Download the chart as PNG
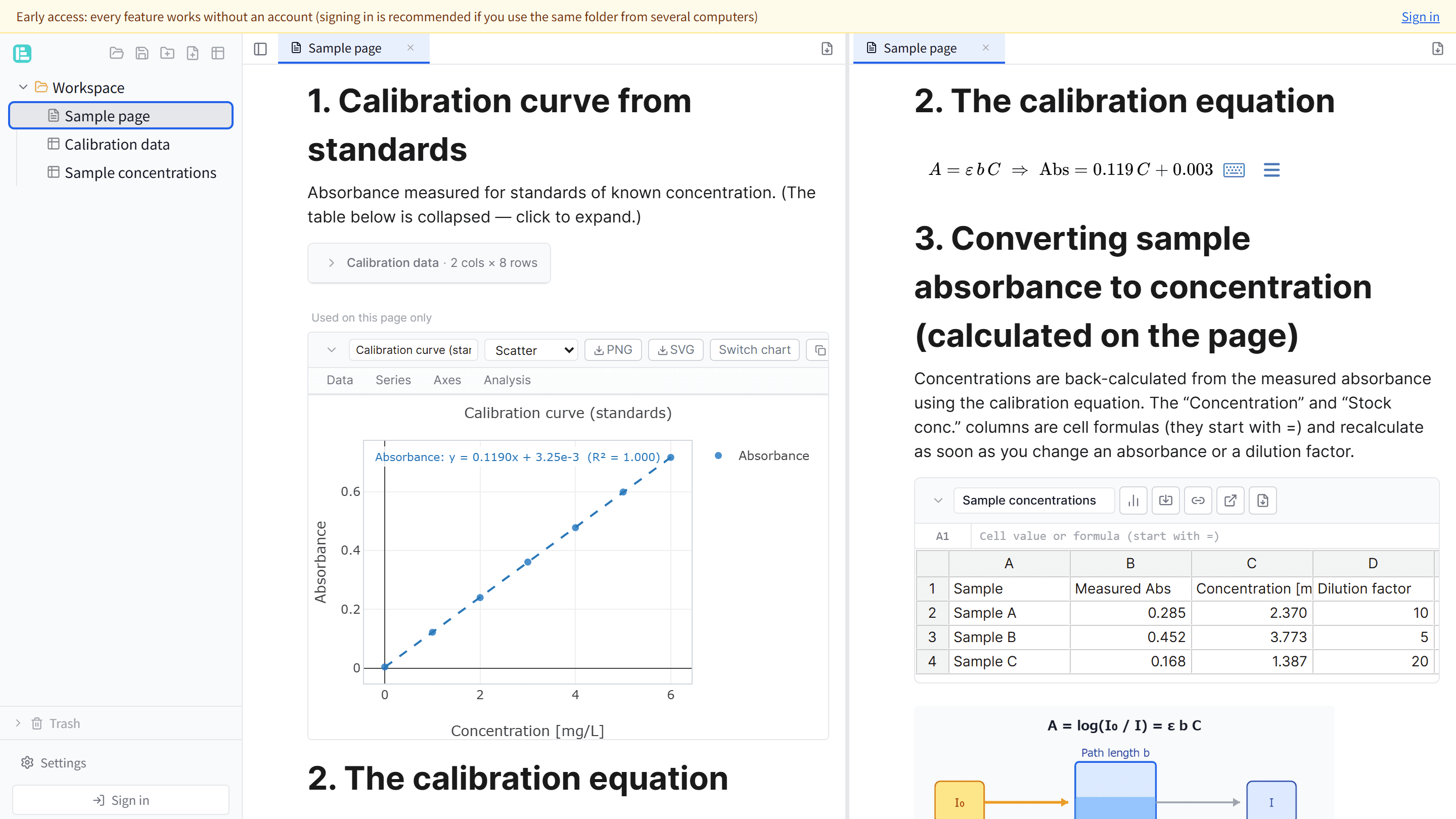 click(613, 350)
